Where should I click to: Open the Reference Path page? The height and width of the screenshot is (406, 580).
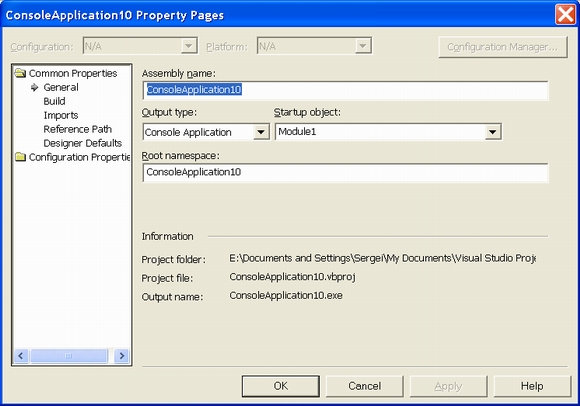[x=77, y=129]
